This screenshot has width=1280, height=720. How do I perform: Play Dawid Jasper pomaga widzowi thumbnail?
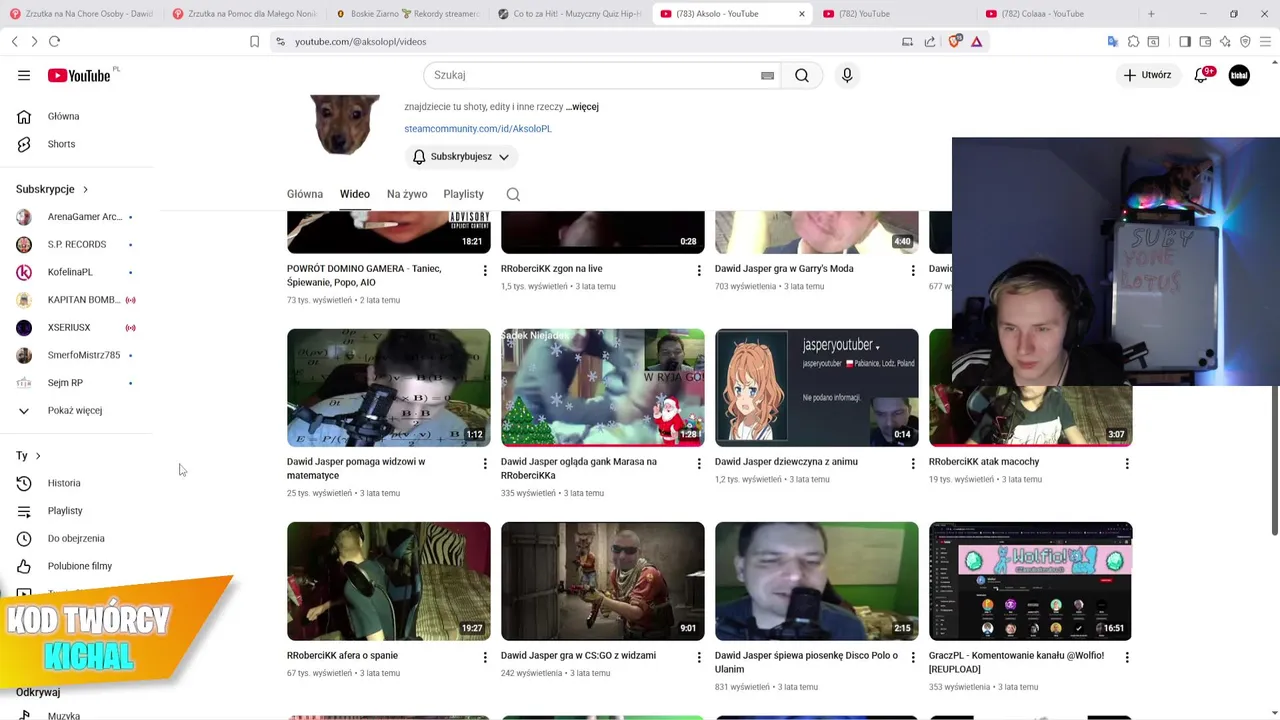pyautogui.click(x=389, y=388)
